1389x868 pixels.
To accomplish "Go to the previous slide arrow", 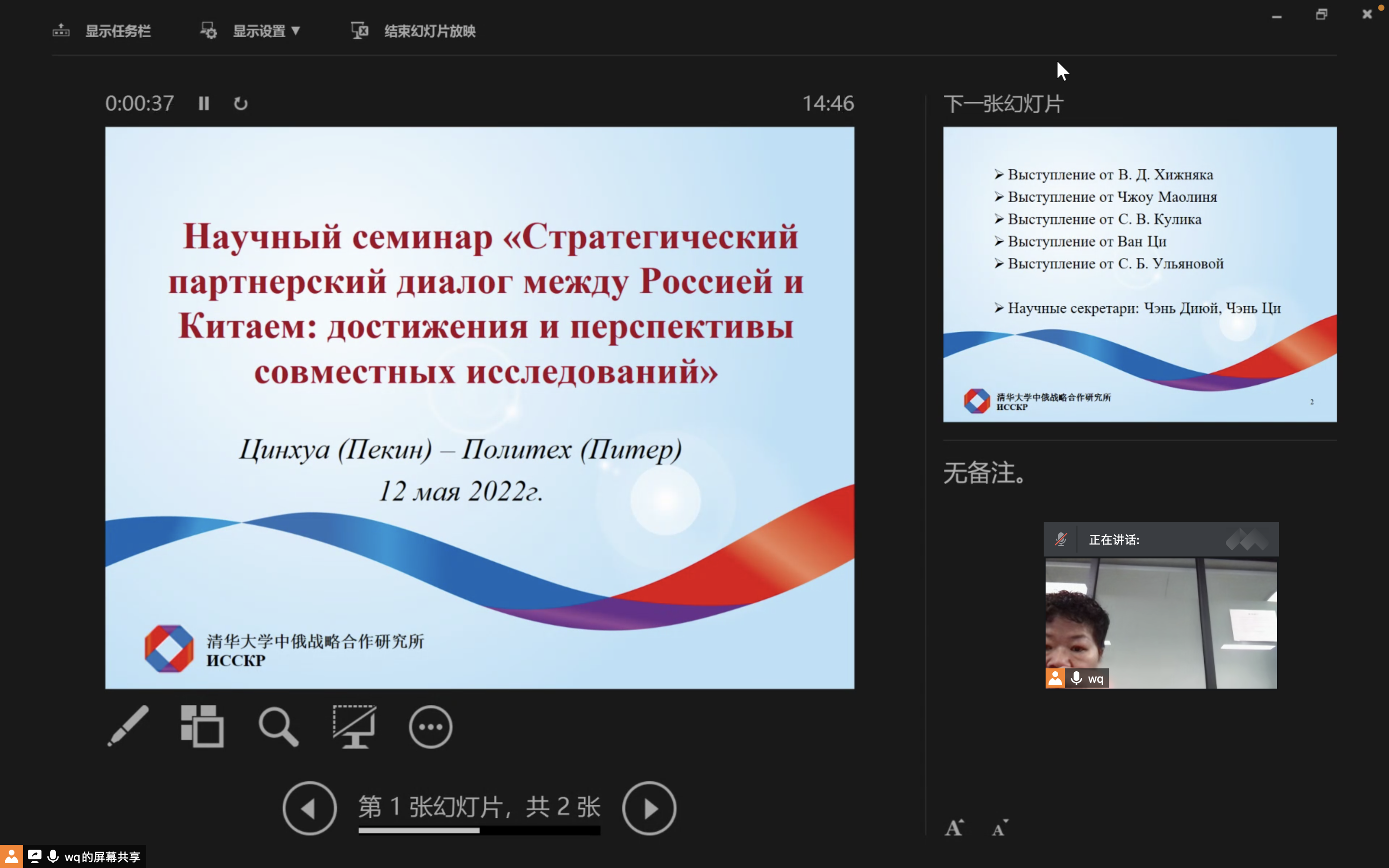I will pos(309,808).
